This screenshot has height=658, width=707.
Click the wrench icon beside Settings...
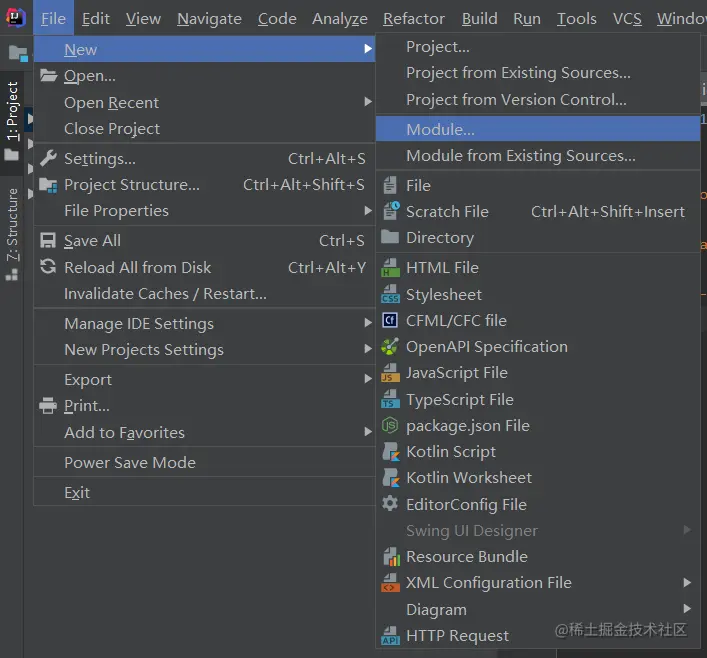tap(48, 158)
